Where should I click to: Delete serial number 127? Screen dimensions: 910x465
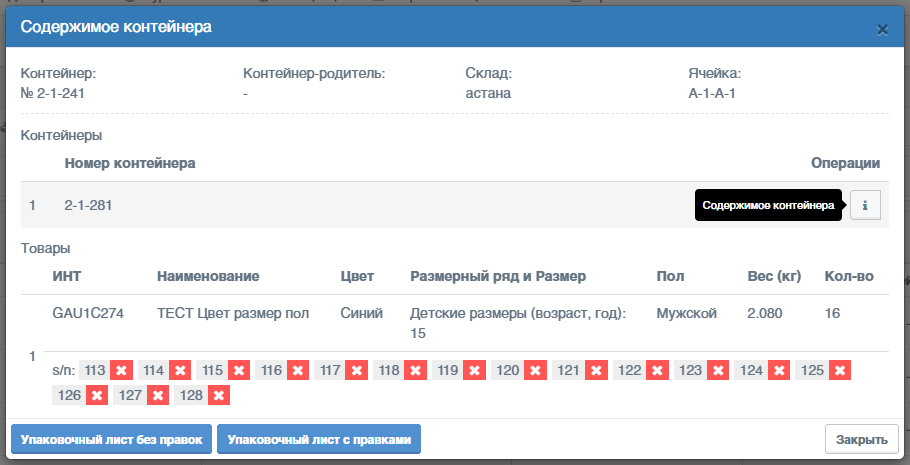pos(158,395)
